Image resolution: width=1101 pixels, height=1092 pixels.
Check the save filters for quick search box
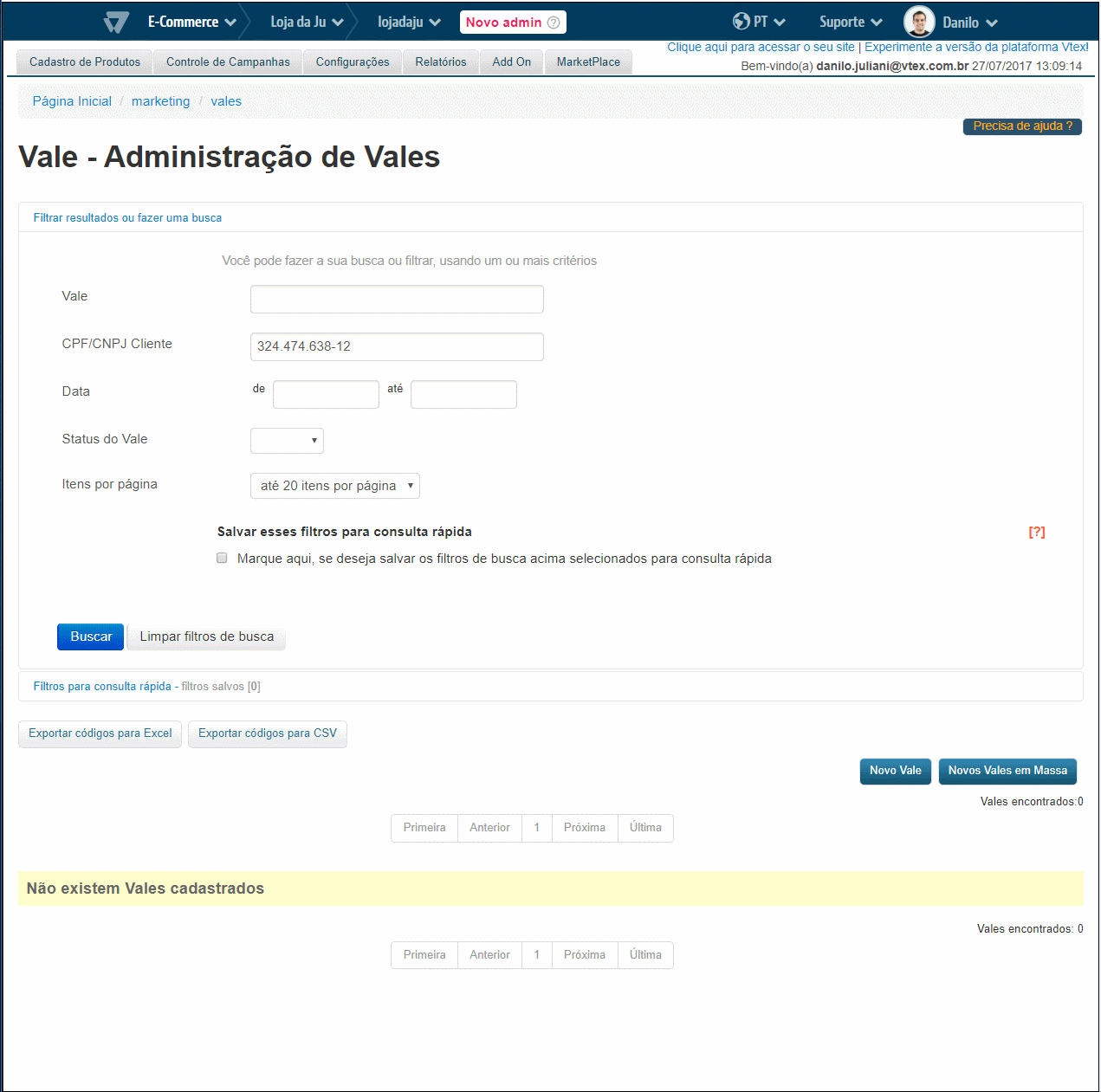pyautogui.click(x=223, y=559)
